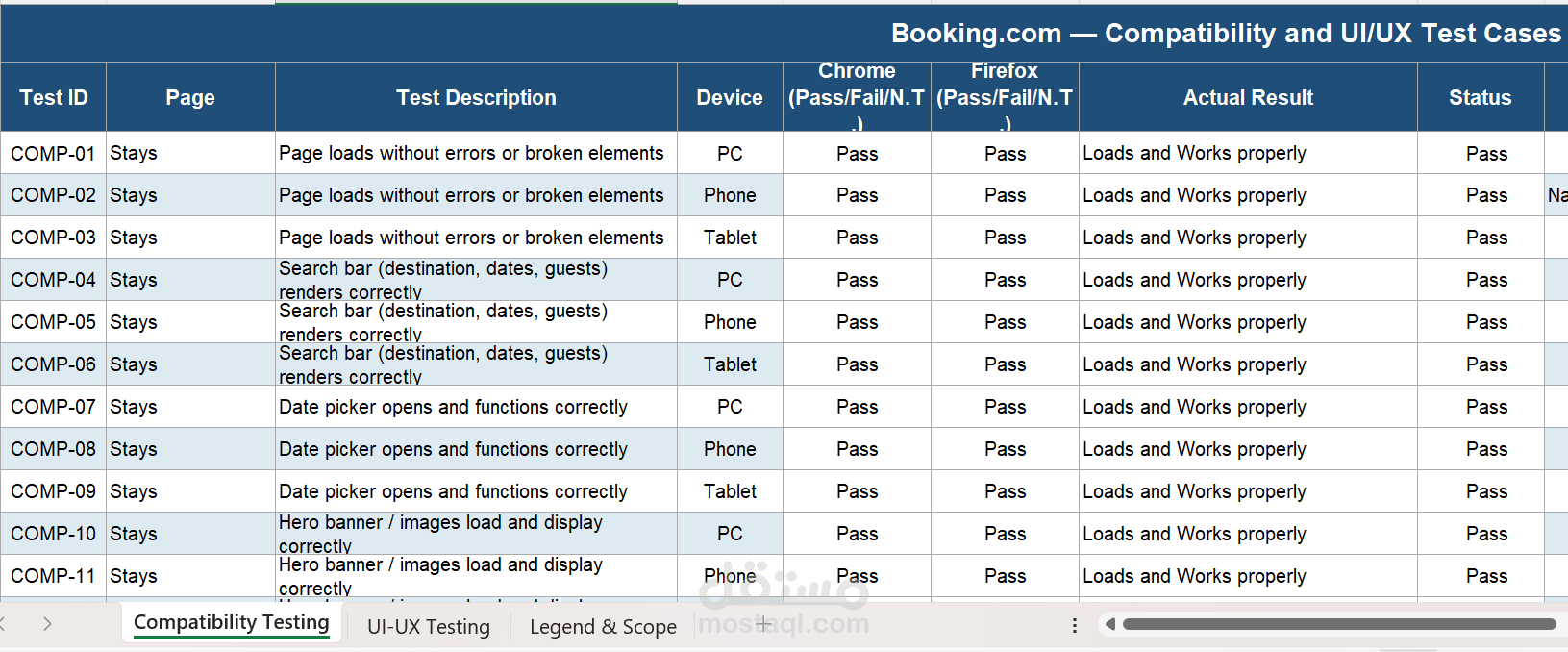Click the three-dot tab bar resize handle
The image size is (1568, 652).
tap(1074, 626)
